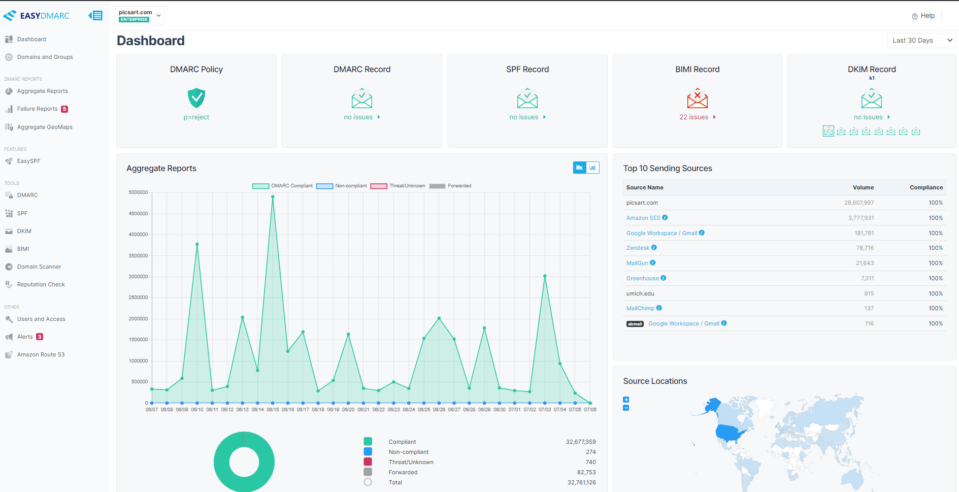Expand BIMI Record 22 issues arrow
Screen dimensions: 959x492
pyautogui.click(x=714, y=117)
